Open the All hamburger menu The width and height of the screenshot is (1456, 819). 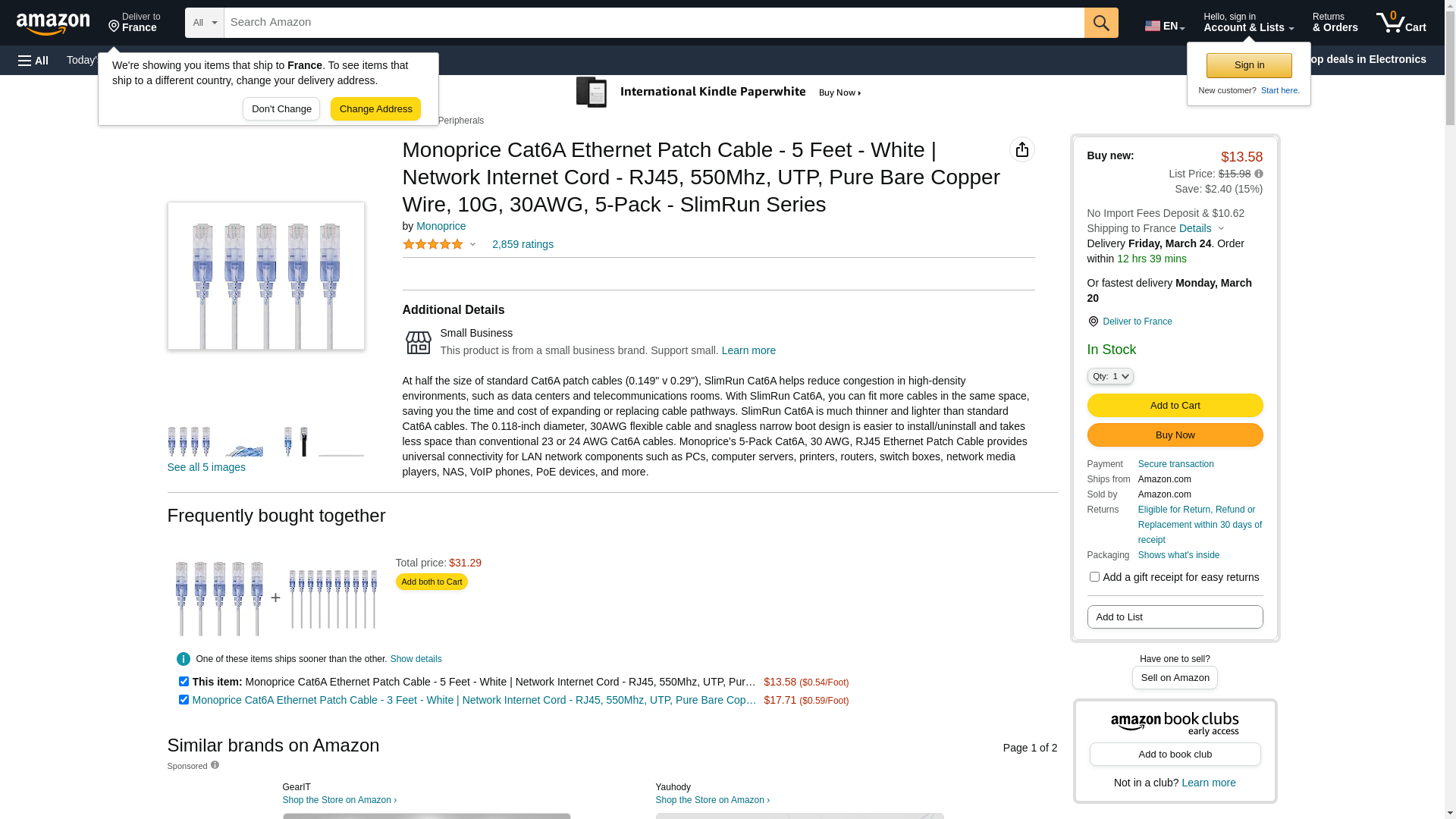click(33, 60)
